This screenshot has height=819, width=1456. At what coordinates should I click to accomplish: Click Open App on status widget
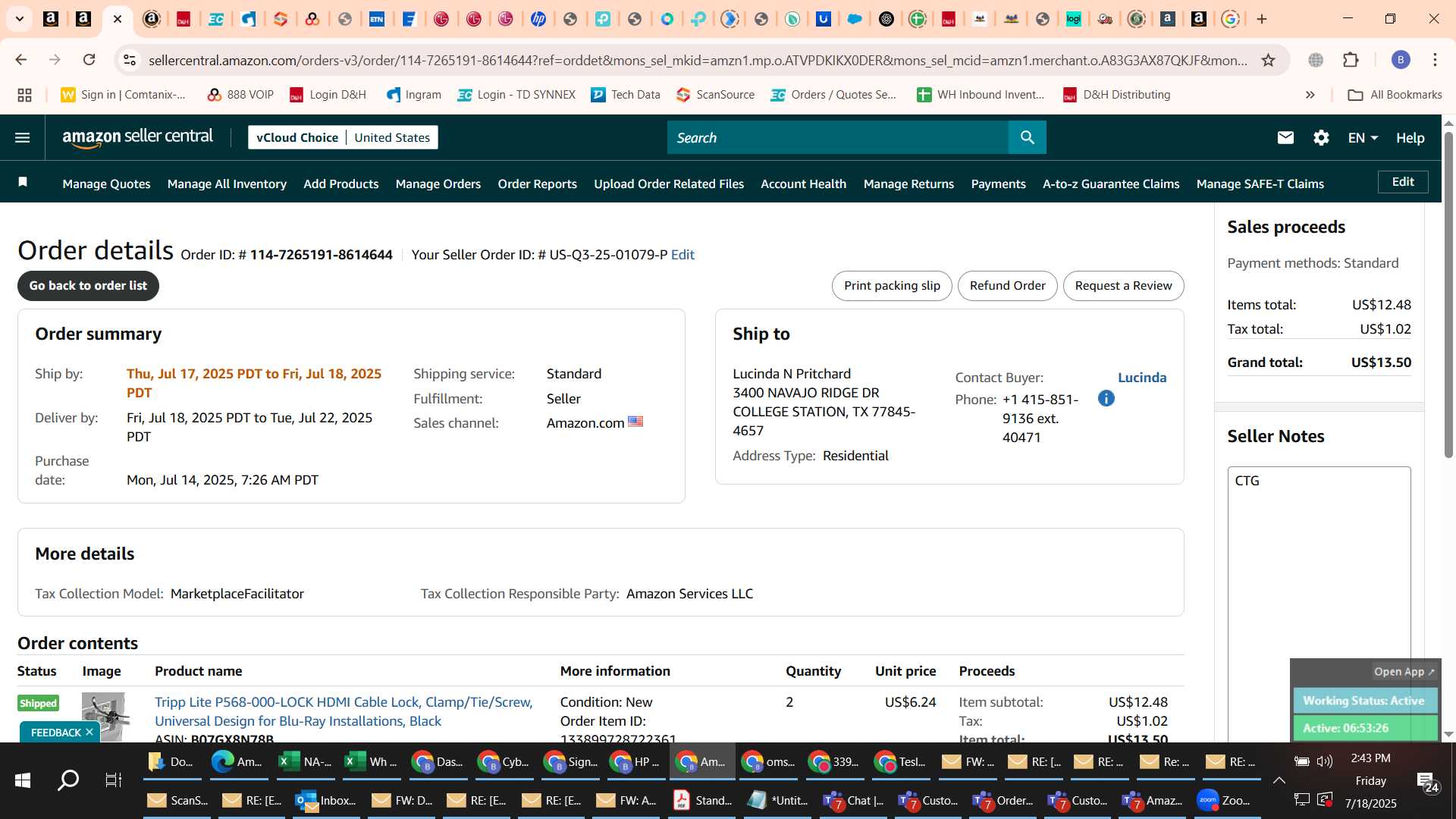pyautogui.click(x=1404, y=671)
